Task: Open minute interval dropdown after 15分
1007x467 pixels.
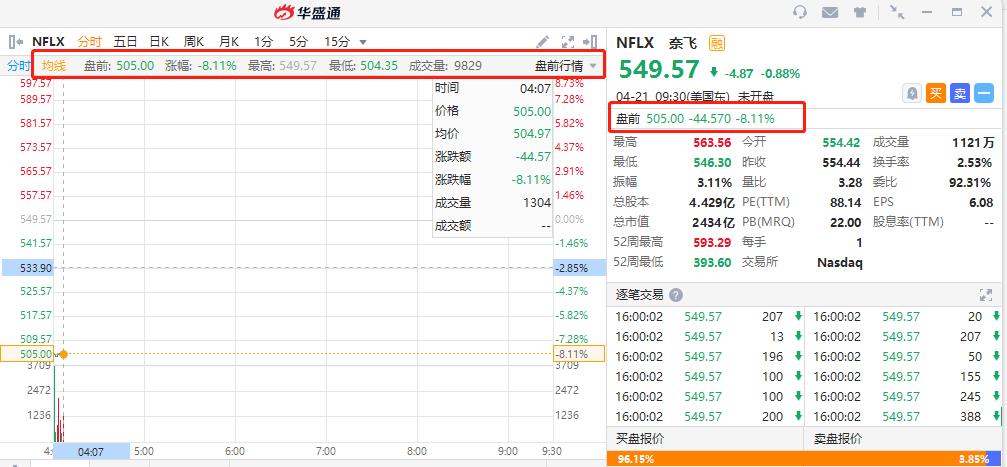Action: (363, 42)
